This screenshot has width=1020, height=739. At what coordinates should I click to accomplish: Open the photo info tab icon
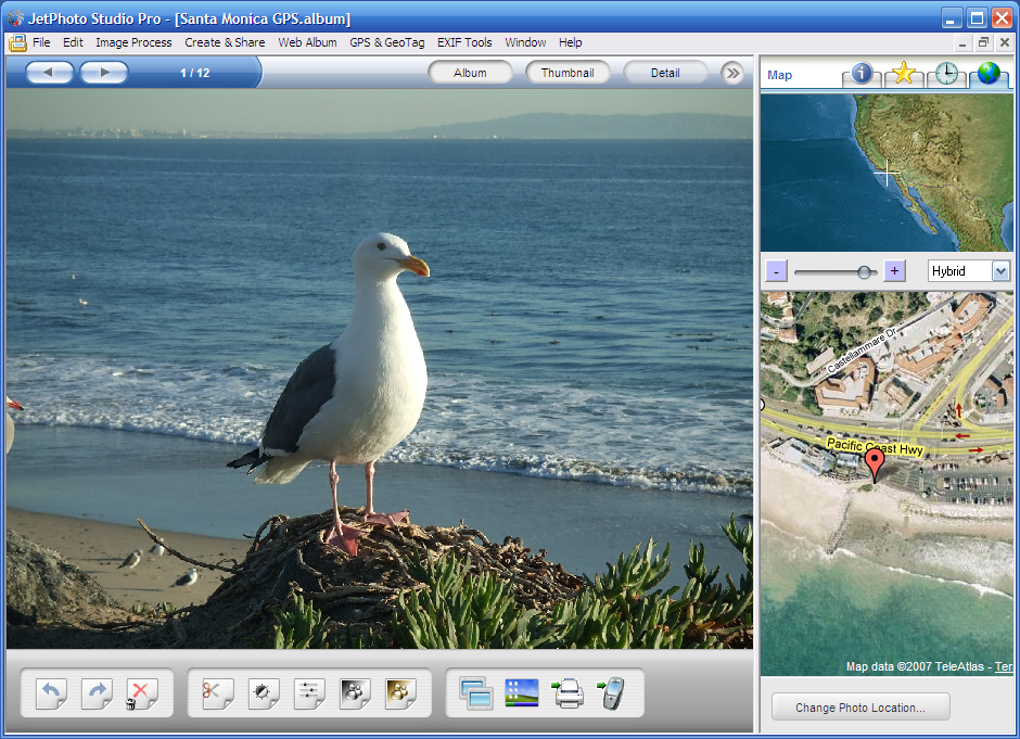pyautogui.click(x=861, y=73)
